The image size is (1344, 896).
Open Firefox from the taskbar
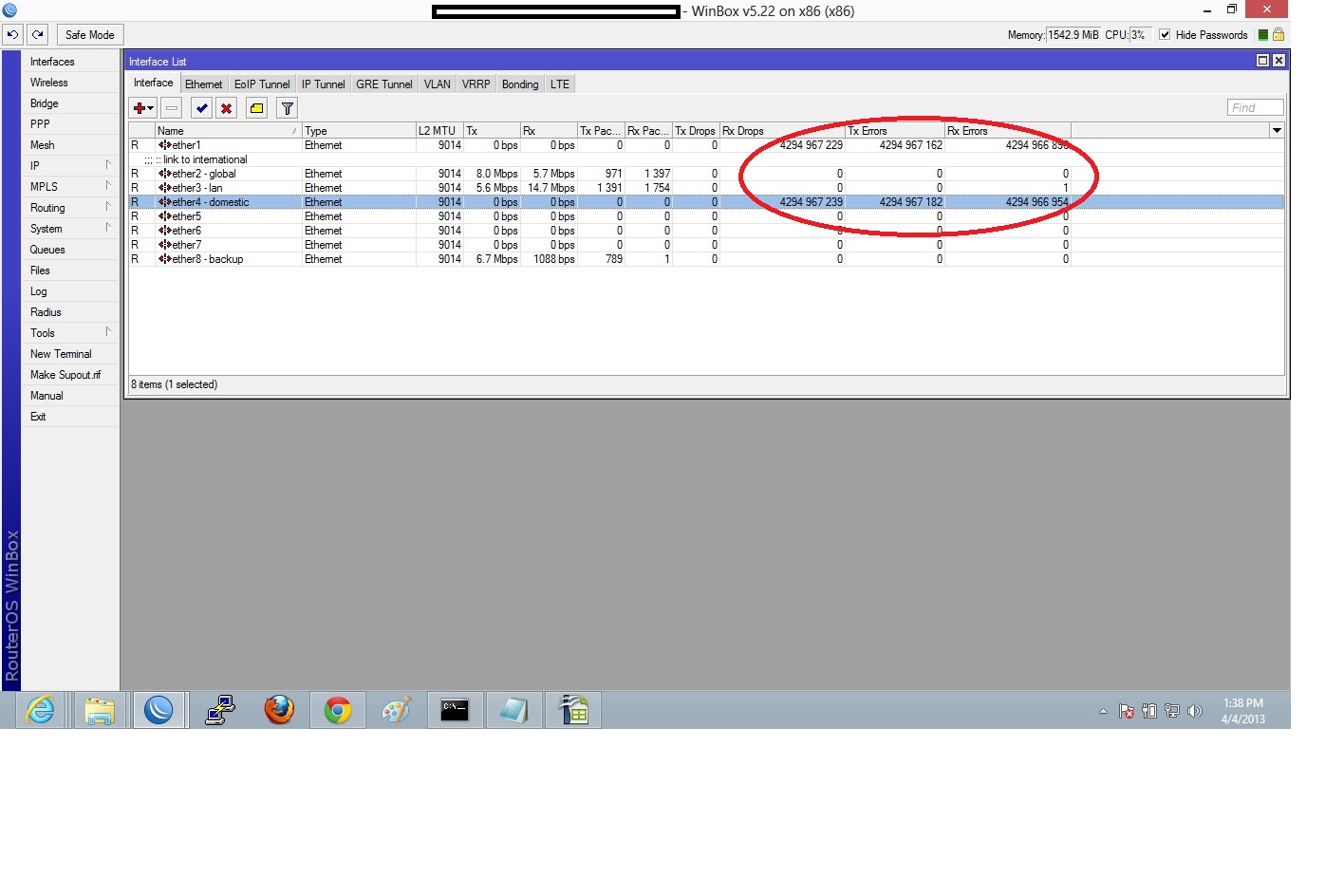point(279,710)
